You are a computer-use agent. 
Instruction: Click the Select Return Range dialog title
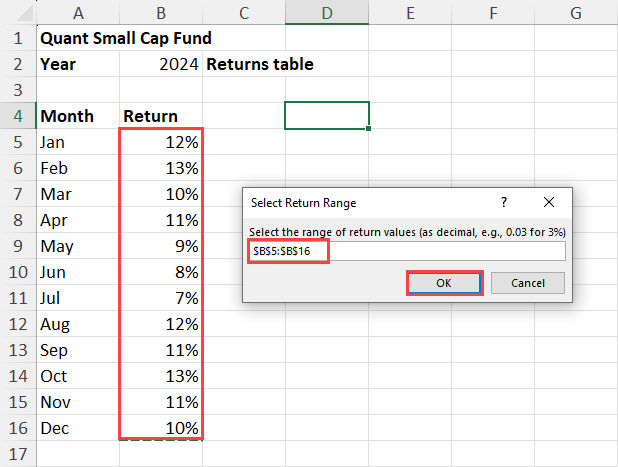tap(303, 203)
